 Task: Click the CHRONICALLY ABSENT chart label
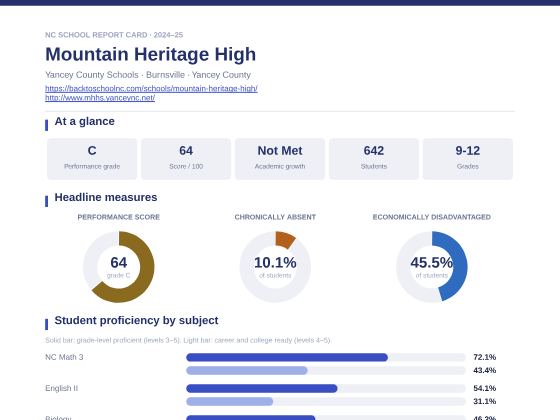click(275, 217)
